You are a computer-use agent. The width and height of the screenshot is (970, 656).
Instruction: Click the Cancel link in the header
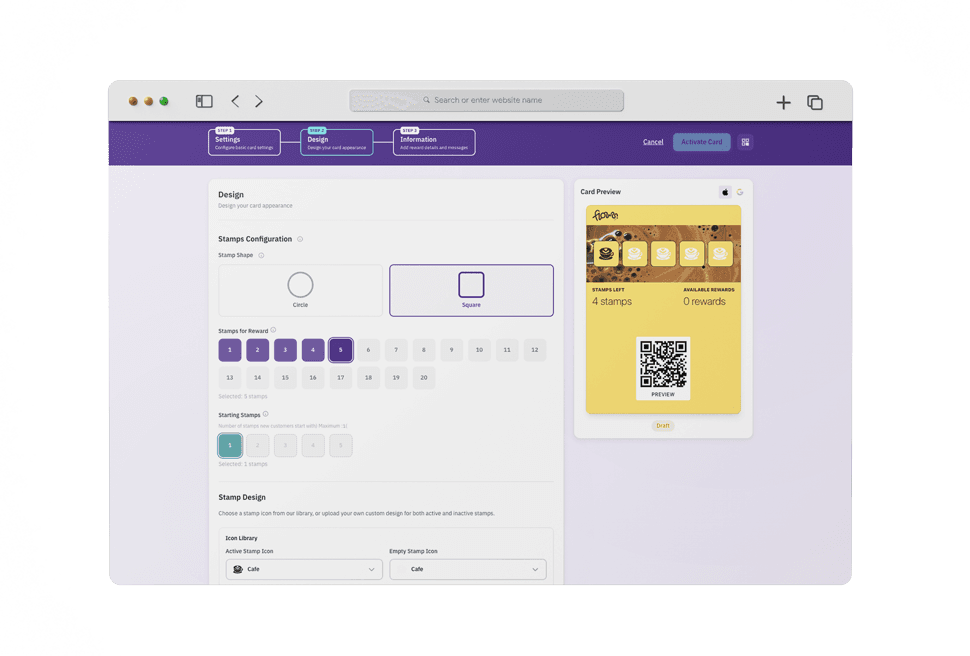[x=653, y=141]
